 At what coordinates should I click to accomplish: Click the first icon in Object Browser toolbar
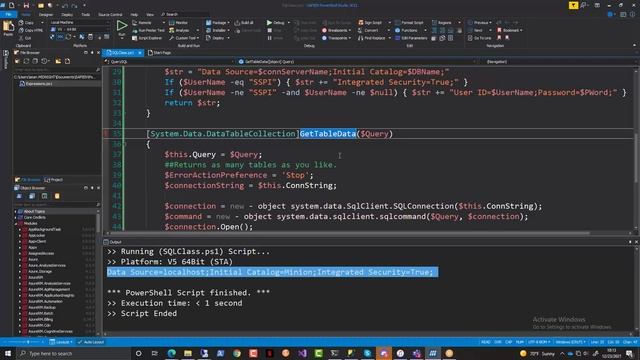[19, 196]
